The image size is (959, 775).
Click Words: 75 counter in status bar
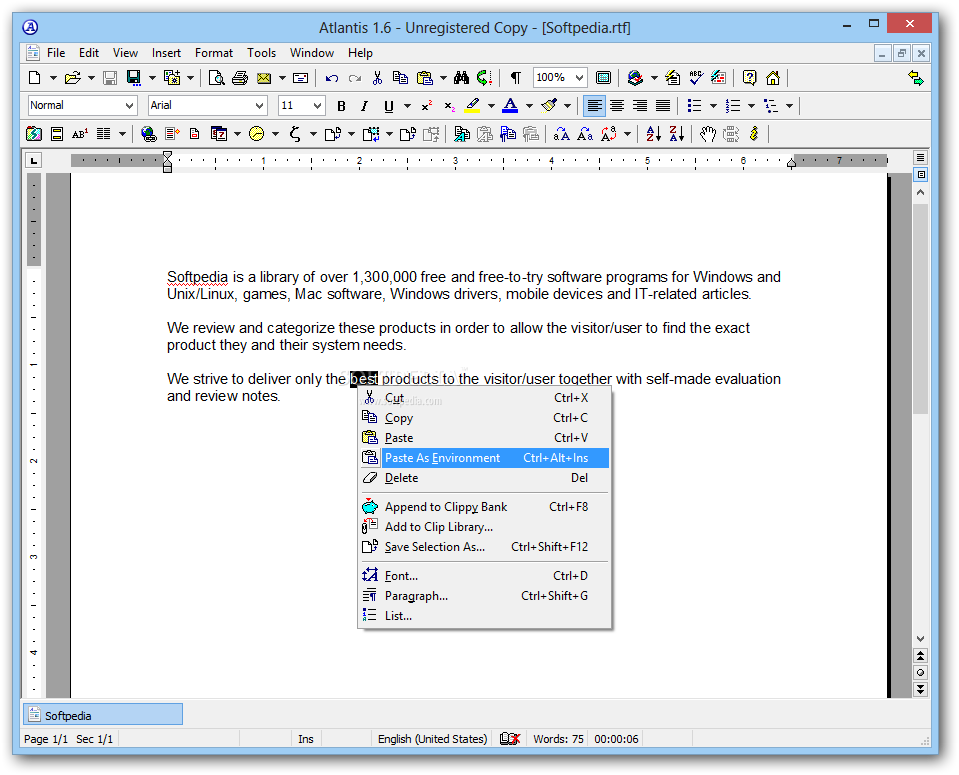click(x=558, y=739)
